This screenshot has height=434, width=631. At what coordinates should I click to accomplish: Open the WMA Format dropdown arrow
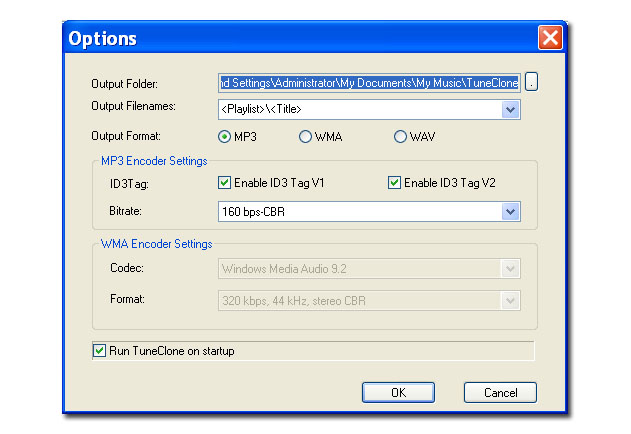point(510,301)
